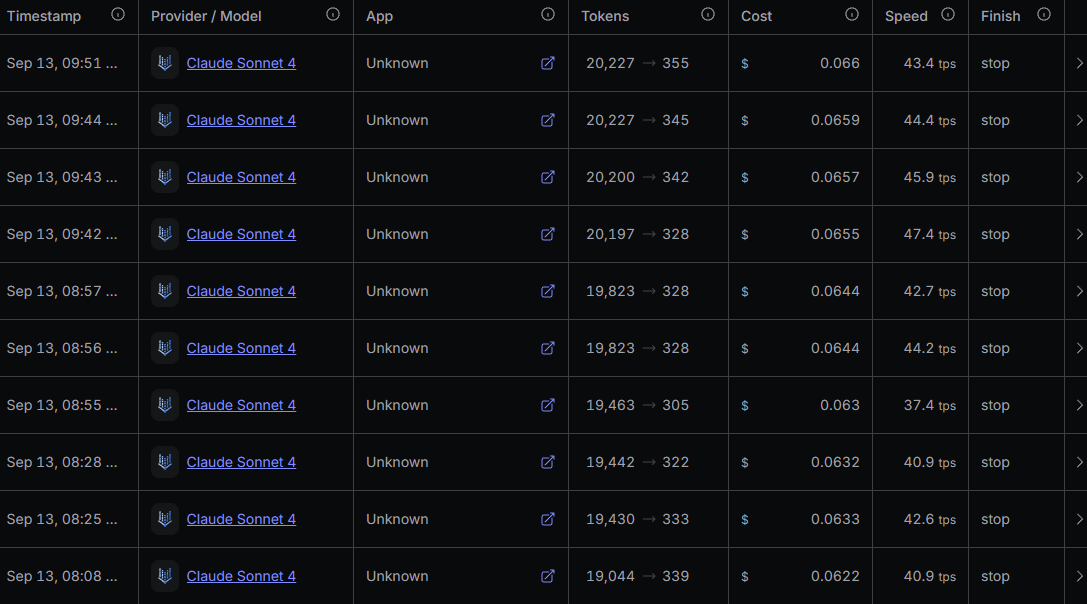
Task: Click the Timestamp column header label
Action: tap(44, 16)
